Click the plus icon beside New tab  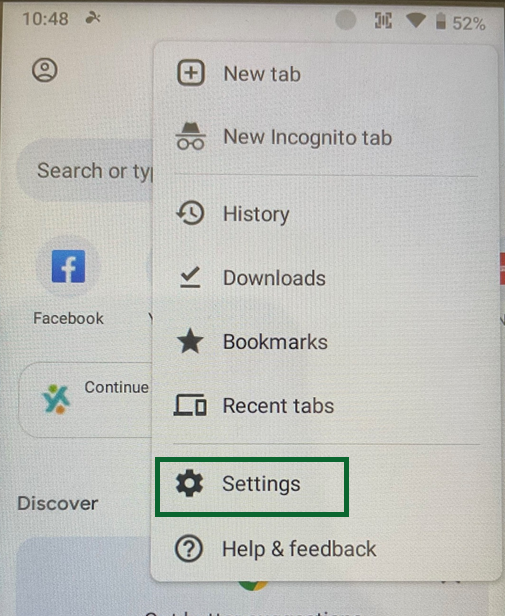click(191, 73)
